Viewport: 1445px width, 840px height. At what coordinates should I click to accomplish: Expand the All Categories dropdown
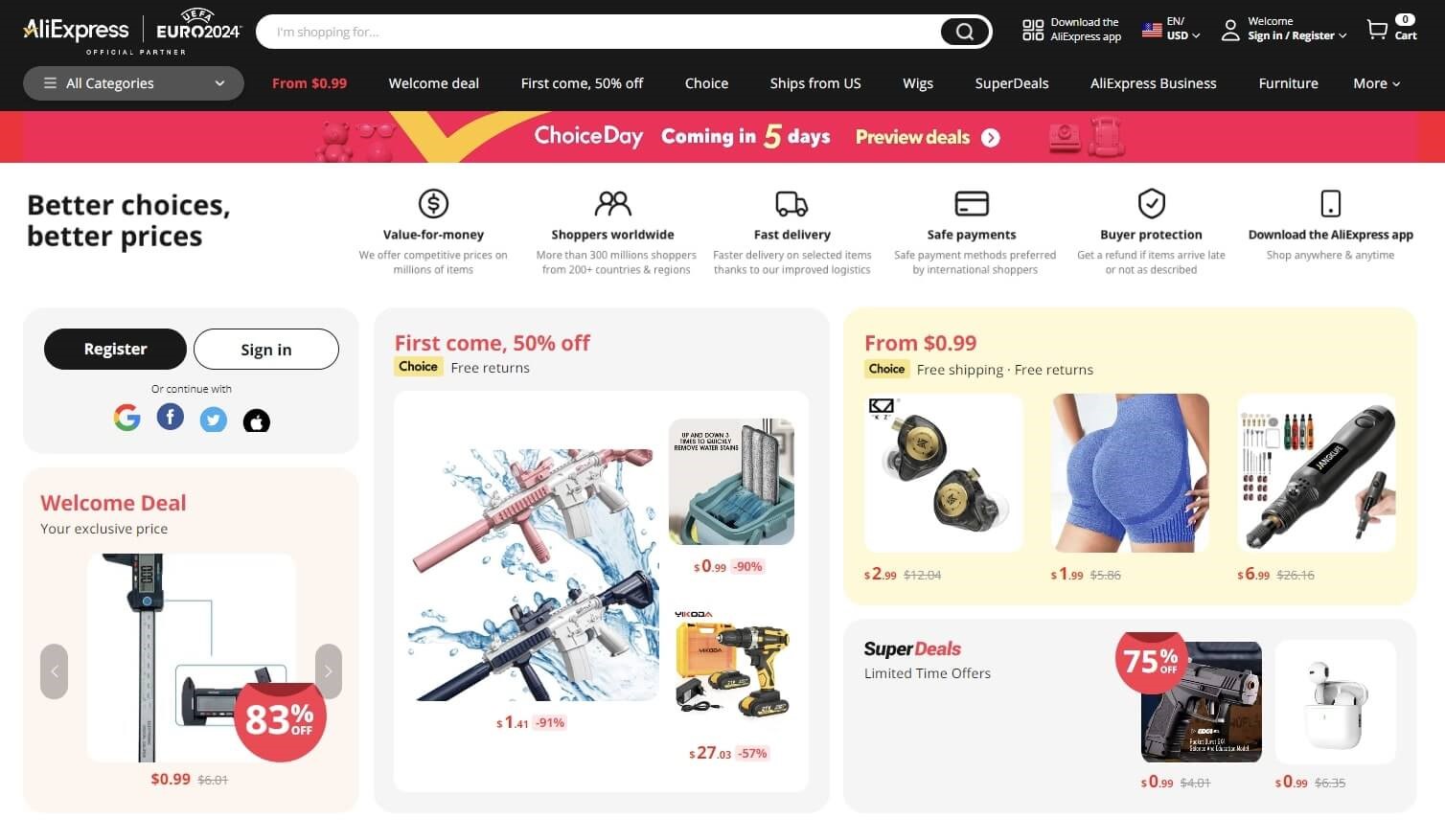point(133,83)
